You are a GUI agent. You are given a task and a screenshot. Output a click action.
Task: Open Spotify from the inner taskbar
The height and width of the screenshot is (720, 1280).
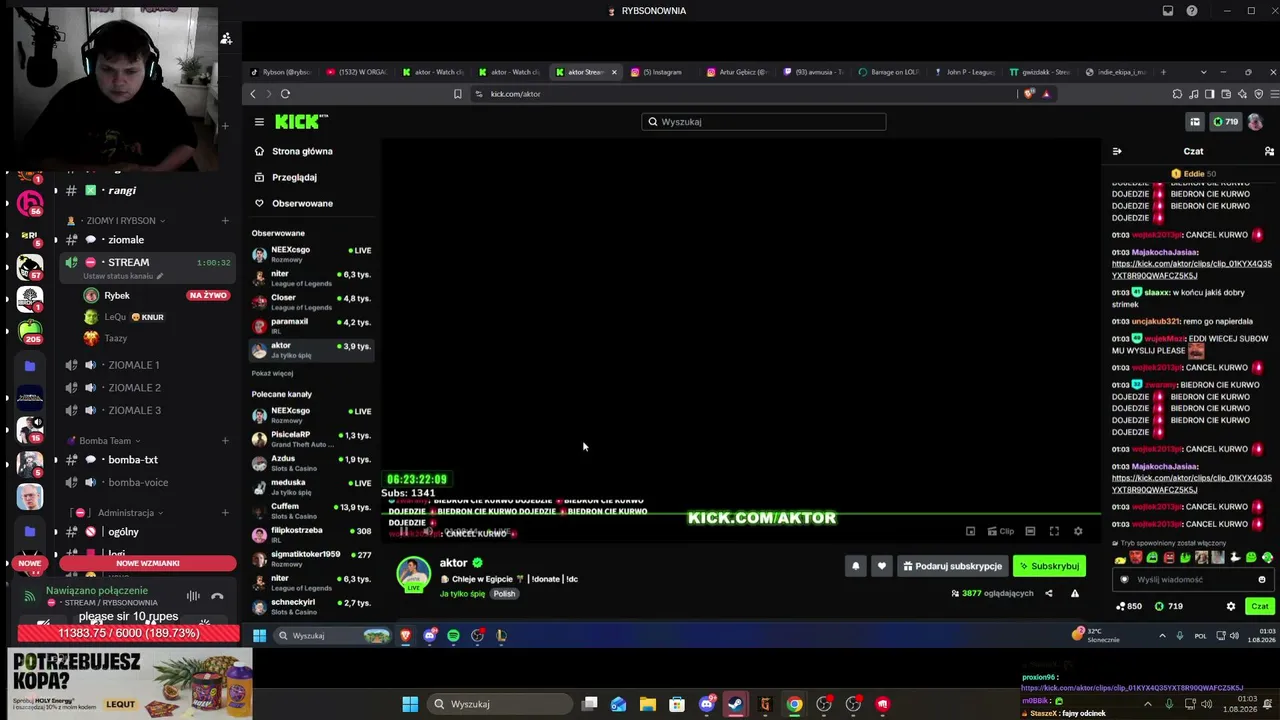[453, 636]
